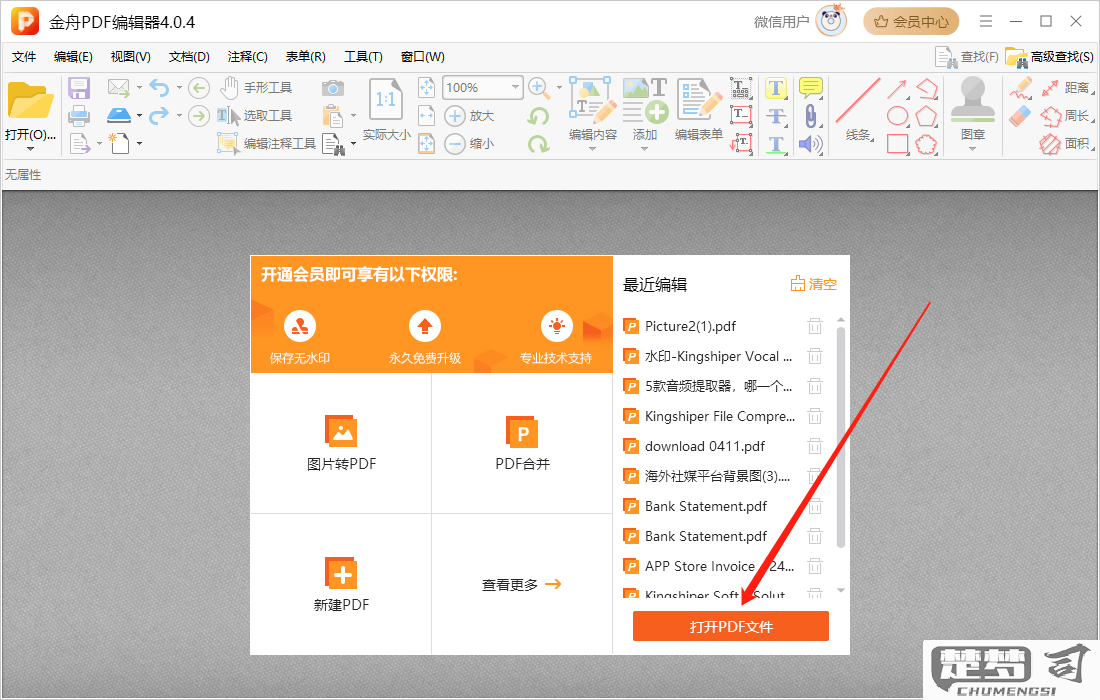Click the blue scanner icon
Image resolution: width=1100 pixels, height=700 pixels.
tap(119, 115)
